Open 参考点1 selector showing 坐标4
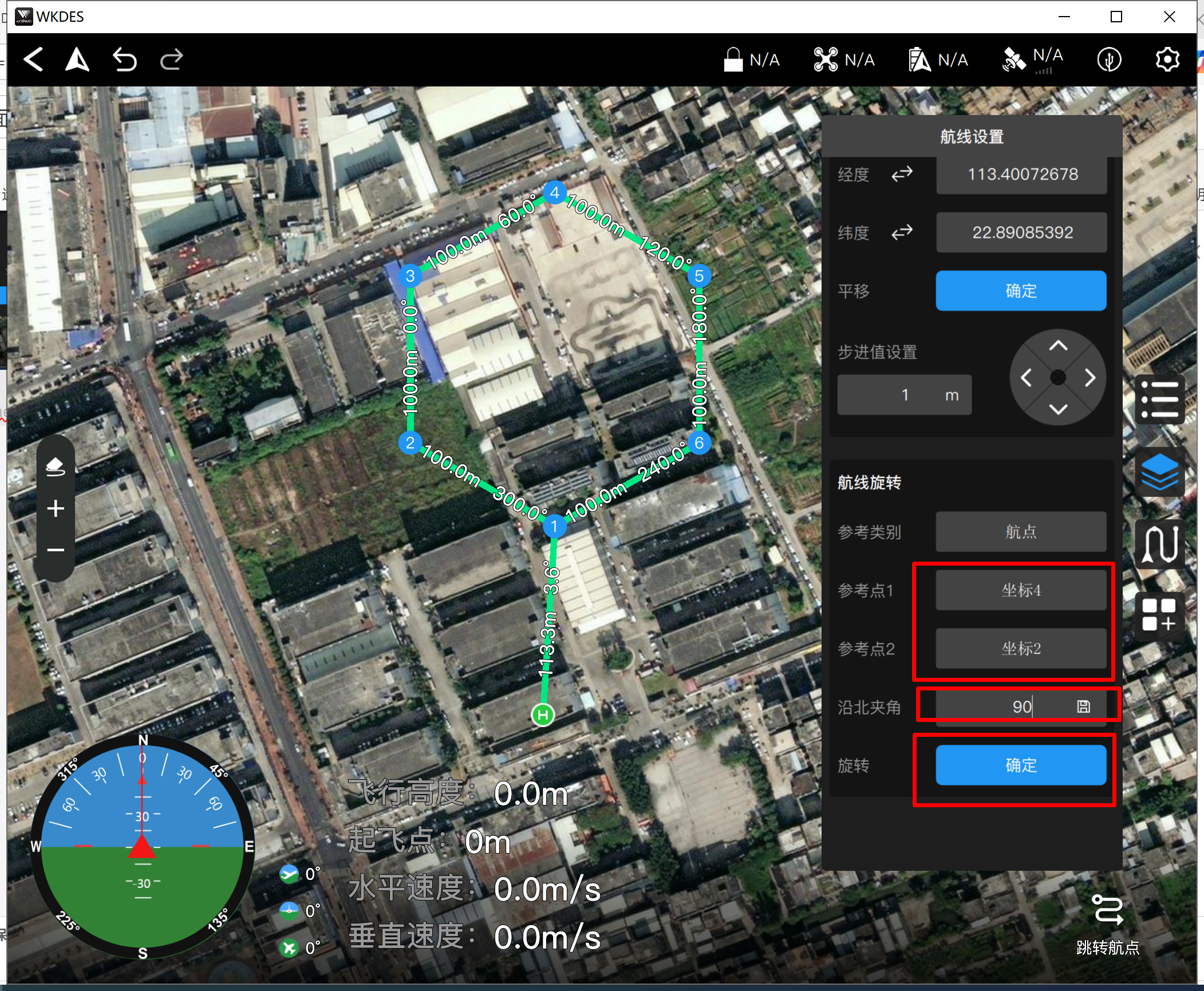The height and width of the screenshot is (991, 1204). pyautogui.click(x=1021, y=590)
